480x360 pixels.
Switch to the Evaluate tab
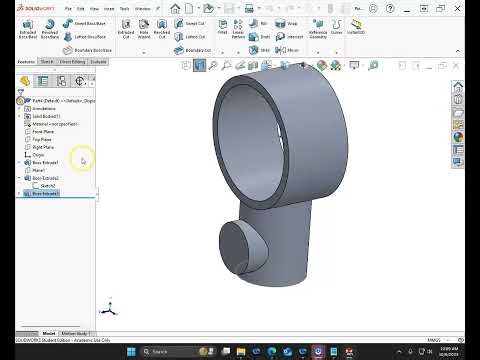coord(98,62)
